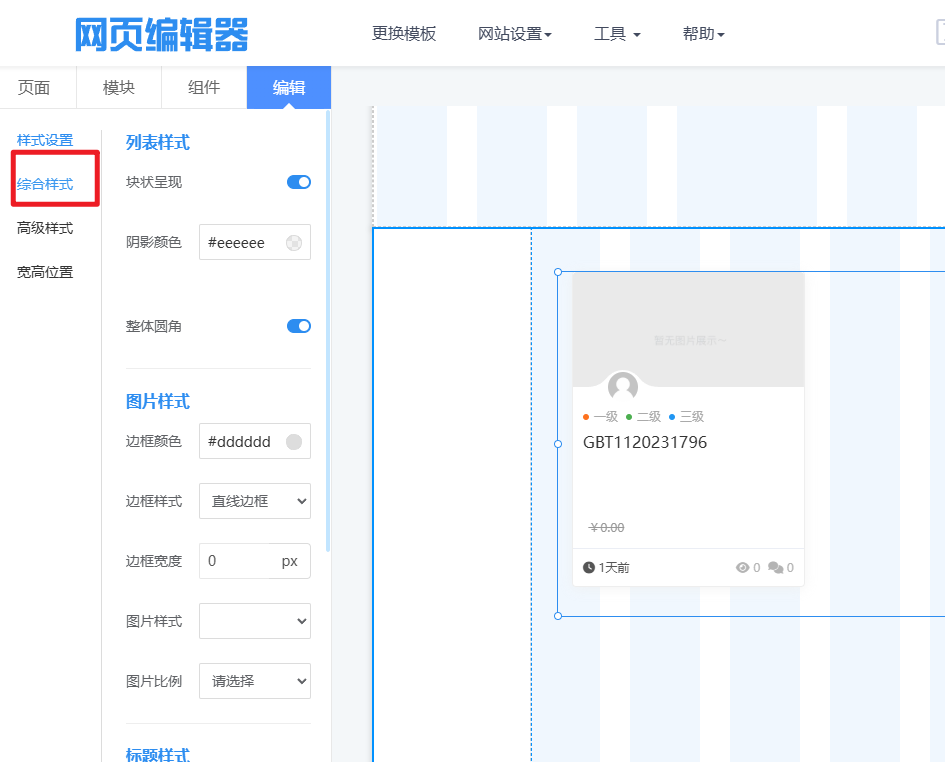The width and height of the screenshot is (945, 762).
Task: Click 更换模板 in top menu
Action: (x=404, y=34)
